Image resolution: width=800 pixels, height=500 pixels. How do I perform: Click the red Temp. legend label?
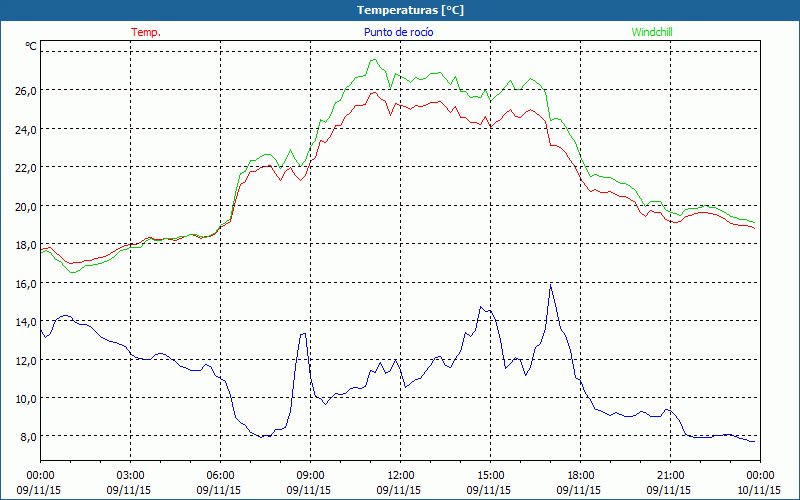(146, 32)
